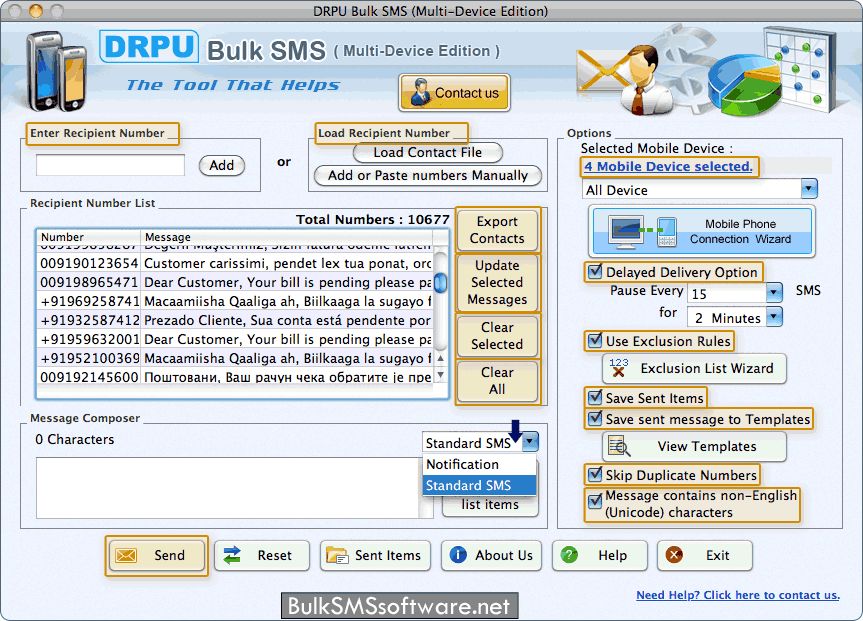Open Mobile Phone Connection Wizard
This screenshot has width=863, height=621.
click(702, 231)
